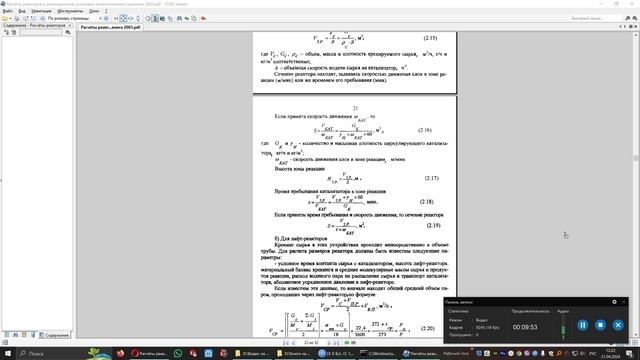Click the print icon in the toolbar
The image size is (640, 360).
(17, 18)
